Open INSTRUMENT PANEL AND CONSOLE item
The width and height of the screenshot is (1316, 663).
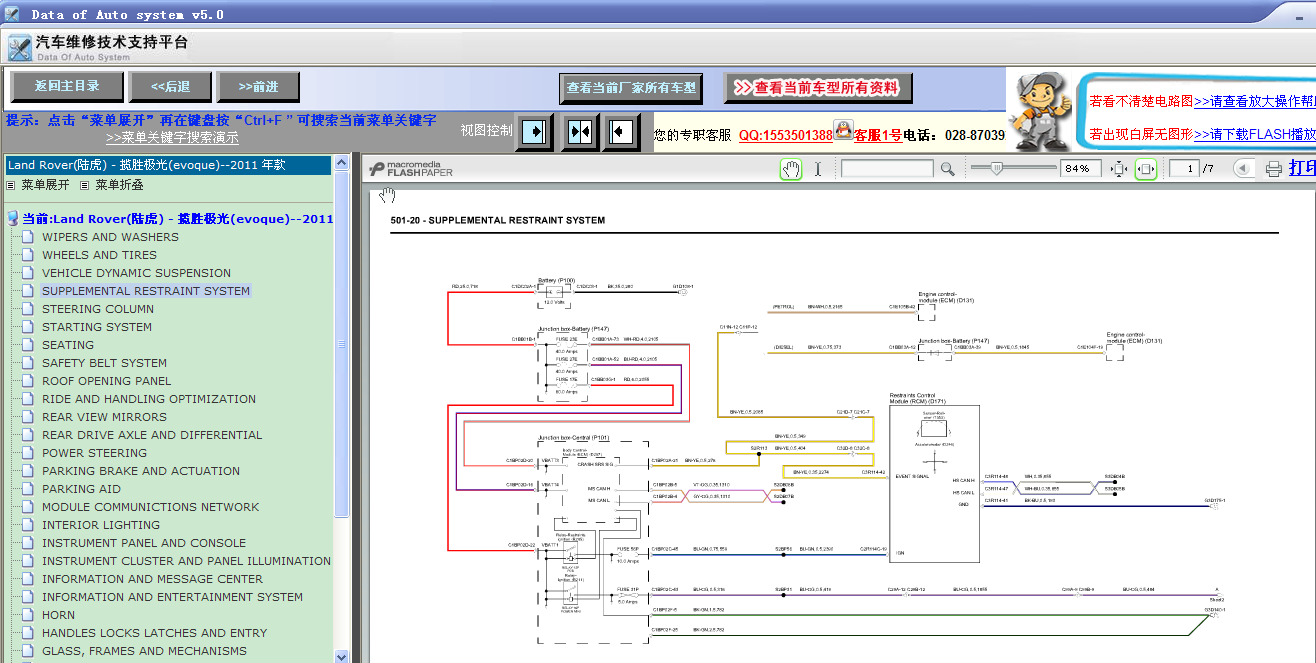[x=144, y=543]
